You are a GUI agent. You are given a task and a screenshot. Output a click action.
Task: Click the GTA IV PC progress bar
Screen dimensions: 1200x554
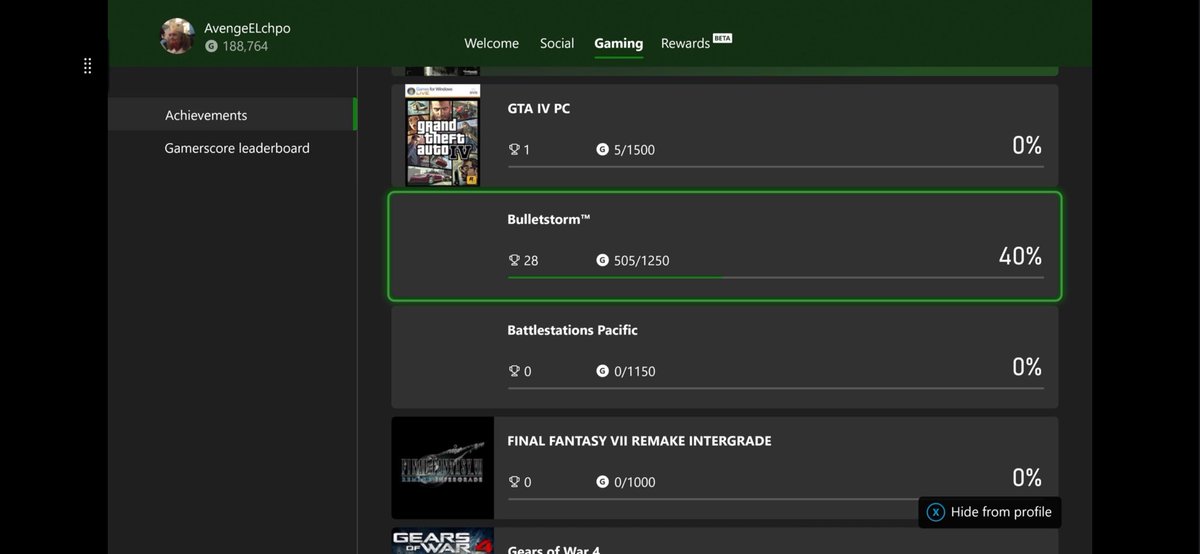pyautogui.click(x=775, y=166)
